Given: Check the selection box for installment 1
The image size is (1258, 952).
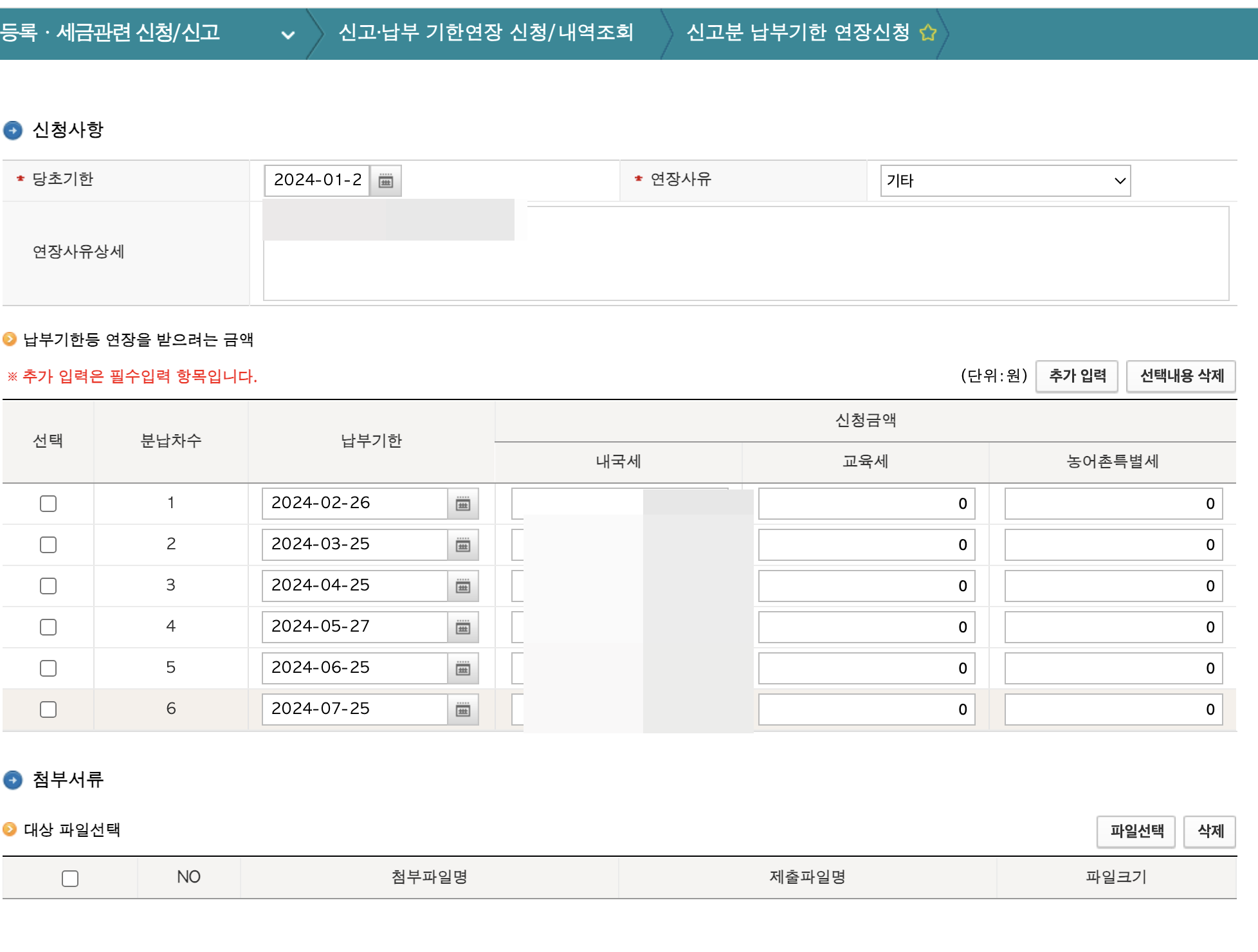Looking at the screenshot, I should click(48, 504).
